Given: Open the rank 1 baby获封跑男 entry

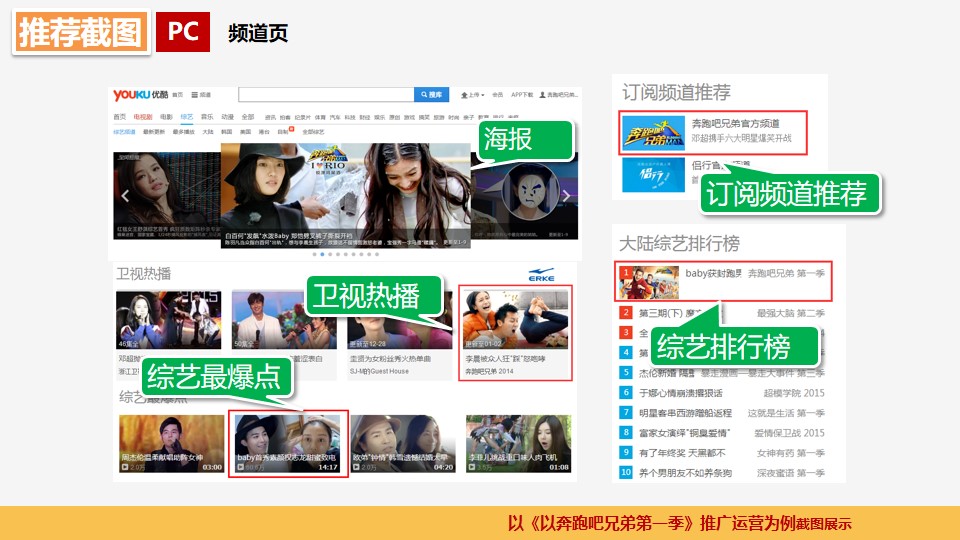Looking at the screenshot, I should [x=713, y=273].
